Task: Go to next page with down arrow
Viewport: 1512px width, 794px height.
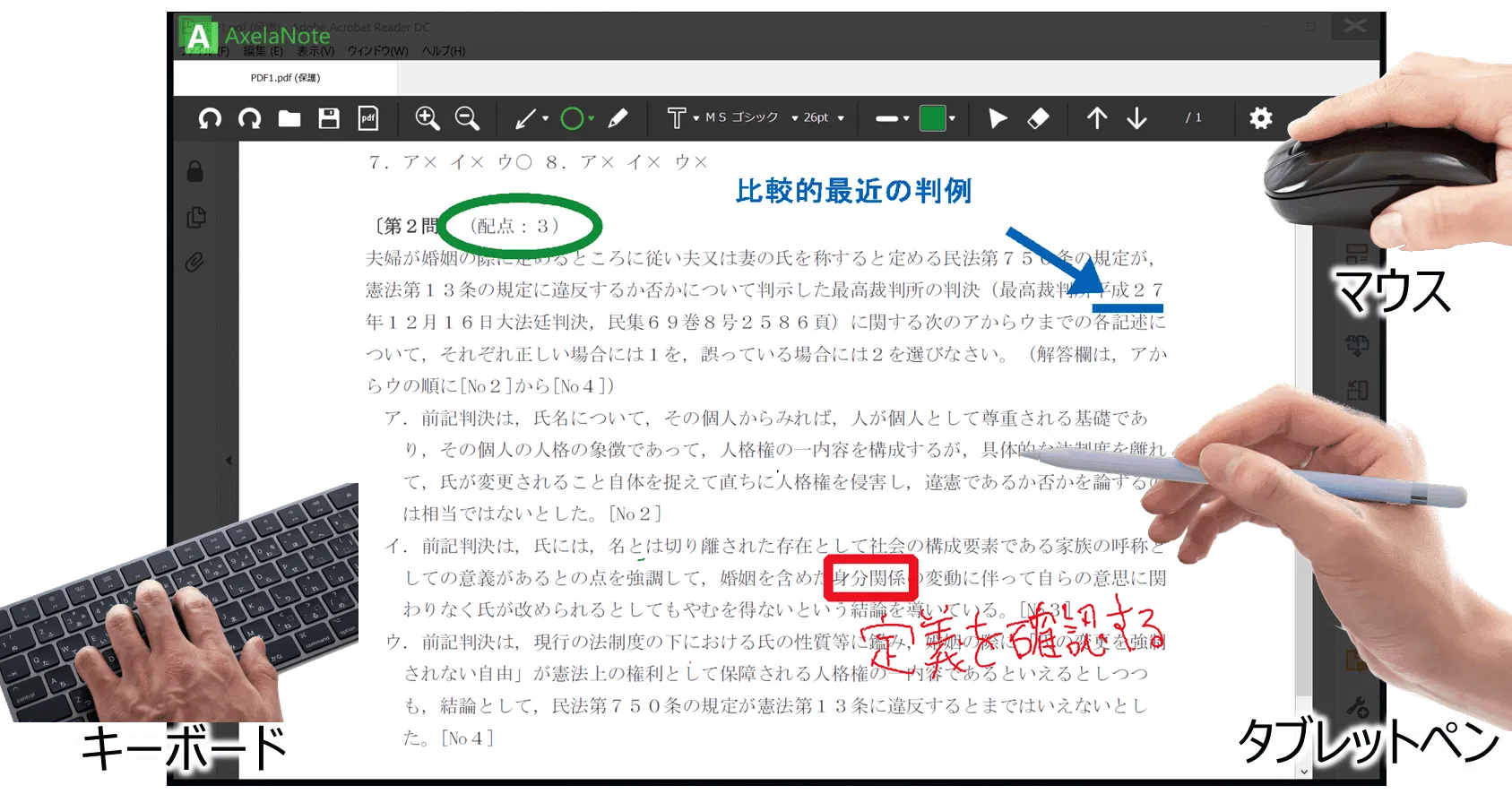Action: [1136, 118]
